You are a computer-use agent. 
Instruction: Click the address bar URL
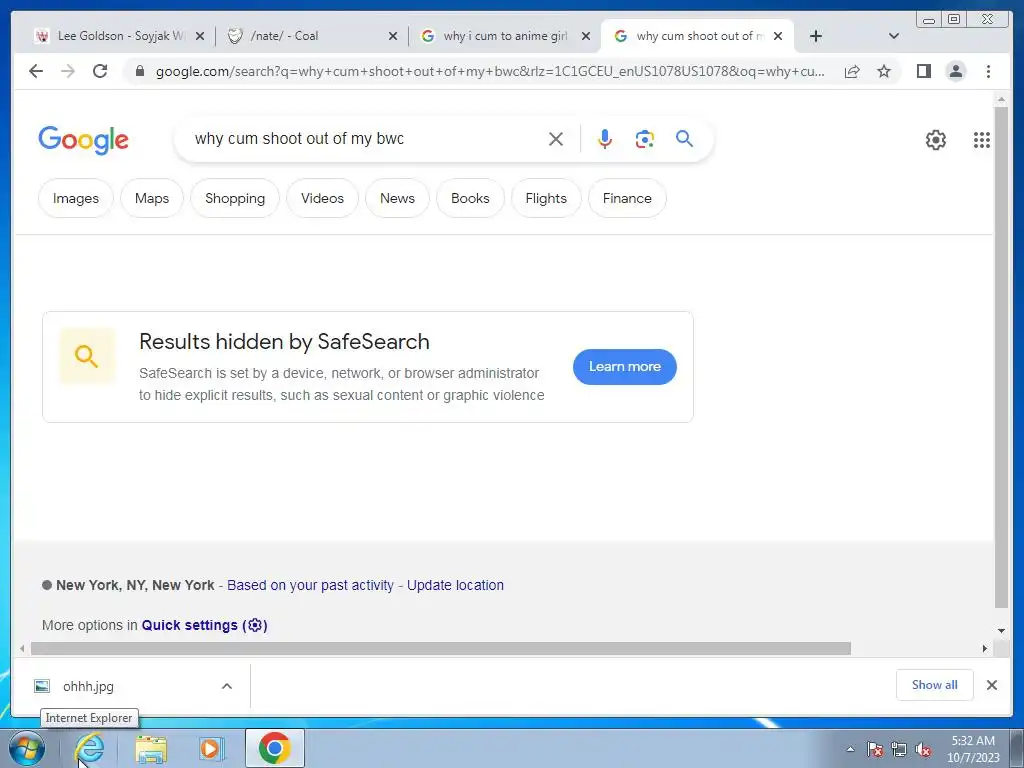490,71
